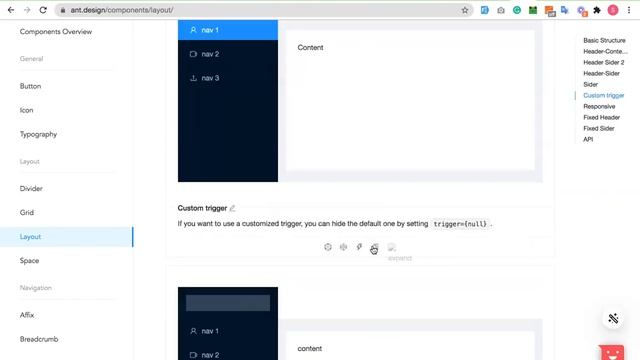Open Chrome's three-dot menu

point(629,10)
